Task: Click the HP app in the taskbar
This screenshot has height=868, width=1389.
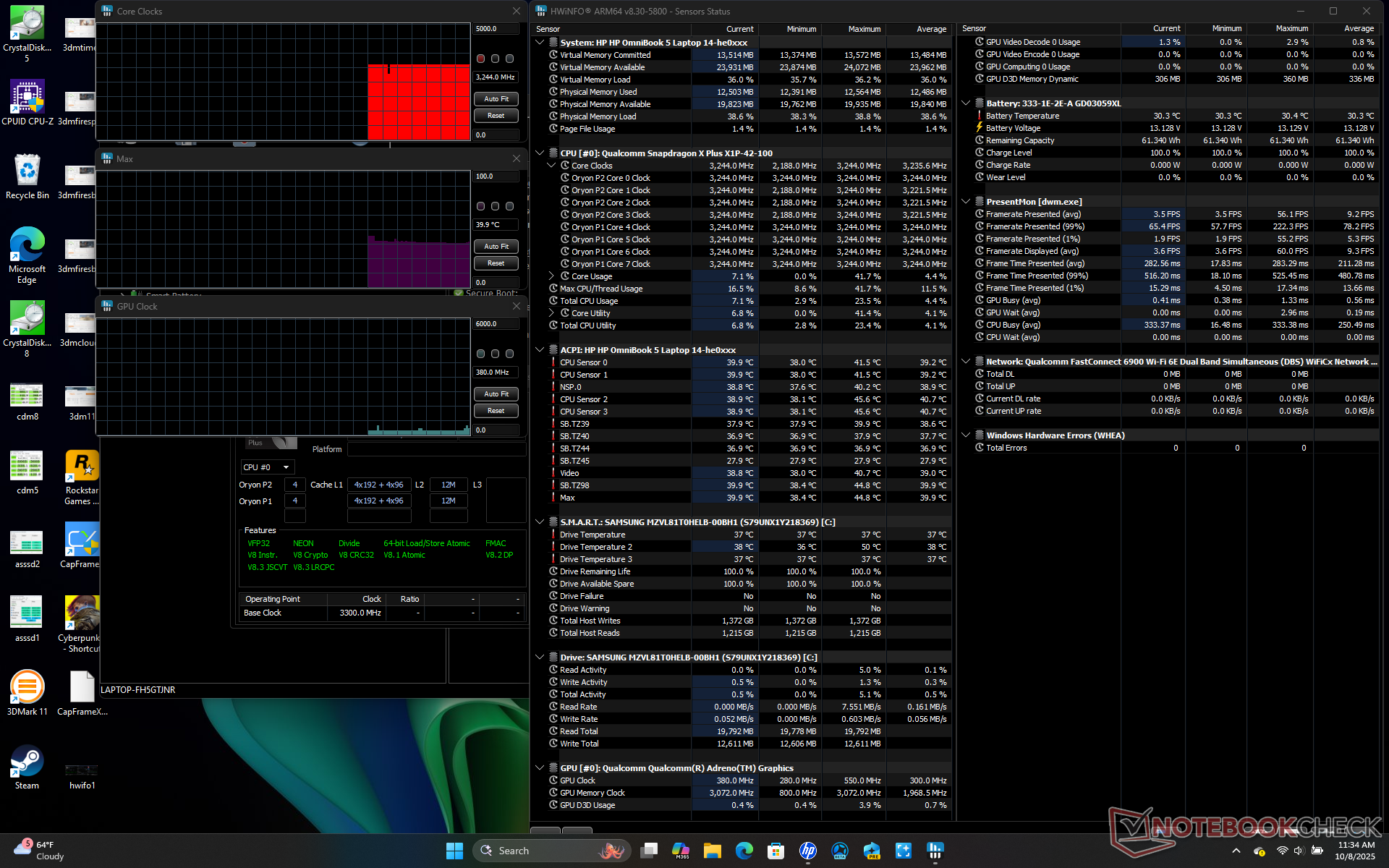Action: [x=808, y=851]
